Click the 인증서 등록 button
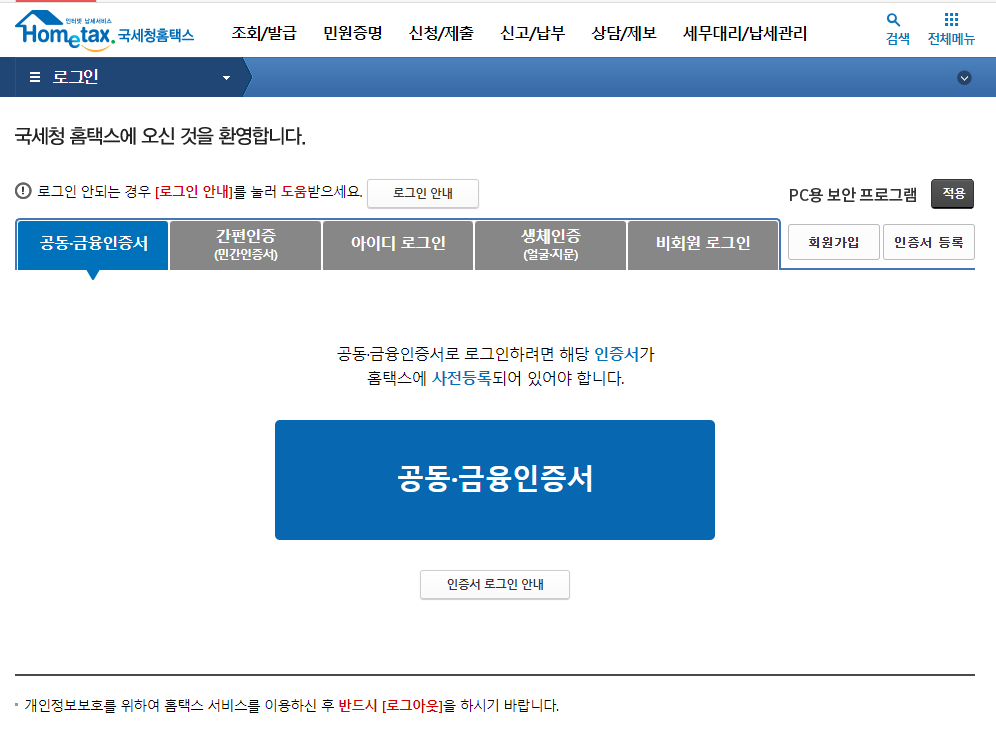 click(x=929, y=241)
